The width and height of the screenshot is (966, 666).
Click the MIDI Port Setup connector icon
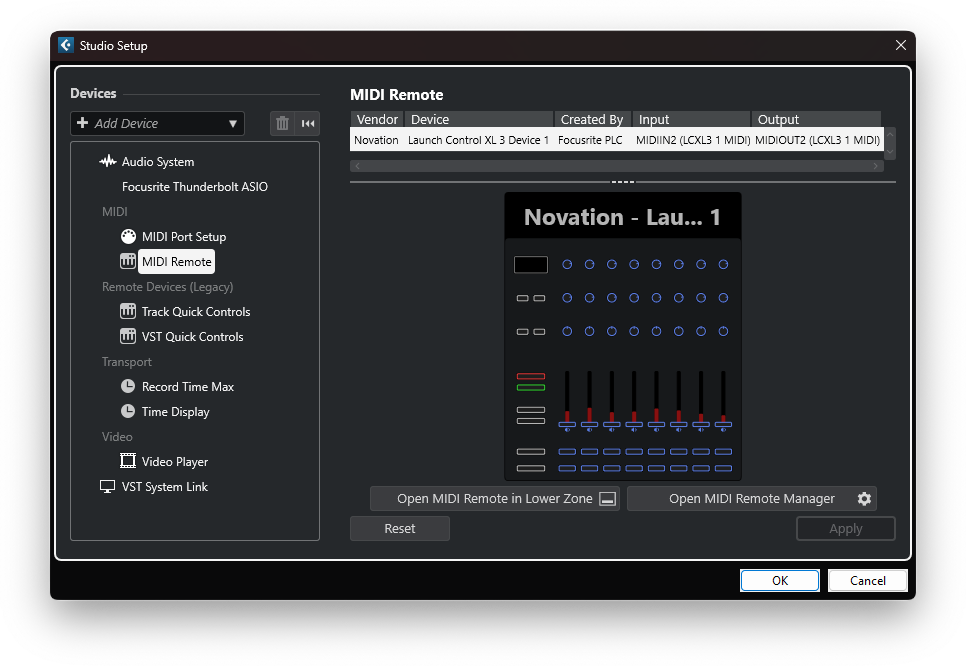tap(128, 237)
